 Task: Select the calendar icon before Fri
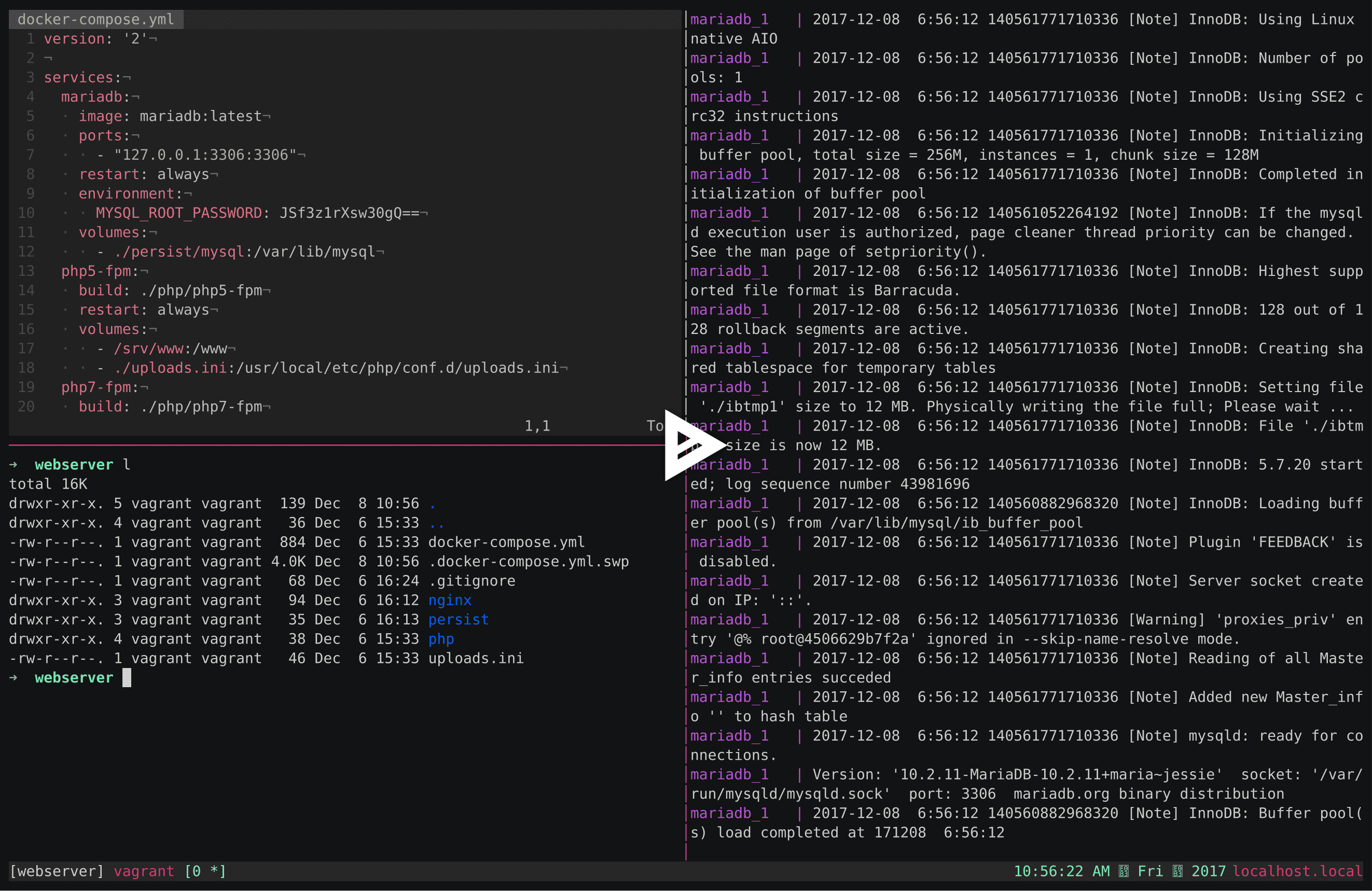[1124, 871]
